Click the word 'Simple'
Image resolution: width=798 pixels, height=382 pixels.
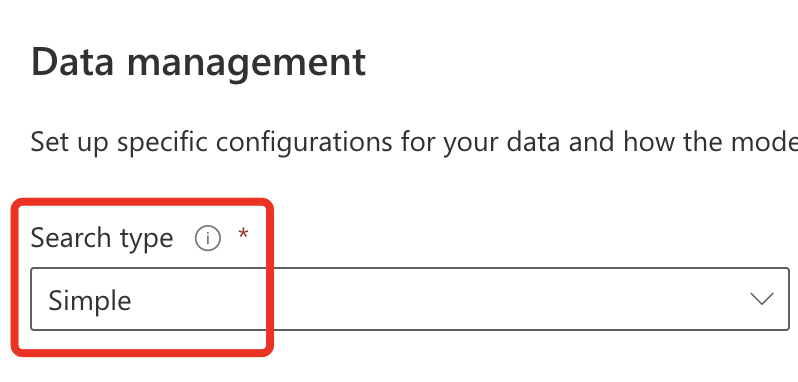pyautogui.click(x=90, y=301)
